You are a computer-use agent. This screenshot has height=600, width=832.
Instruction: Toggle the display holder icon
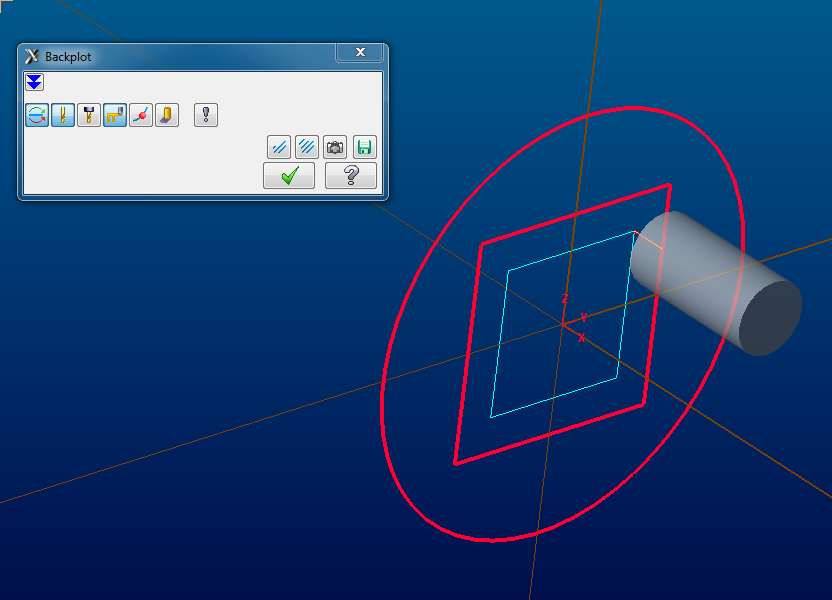(89, 115)
